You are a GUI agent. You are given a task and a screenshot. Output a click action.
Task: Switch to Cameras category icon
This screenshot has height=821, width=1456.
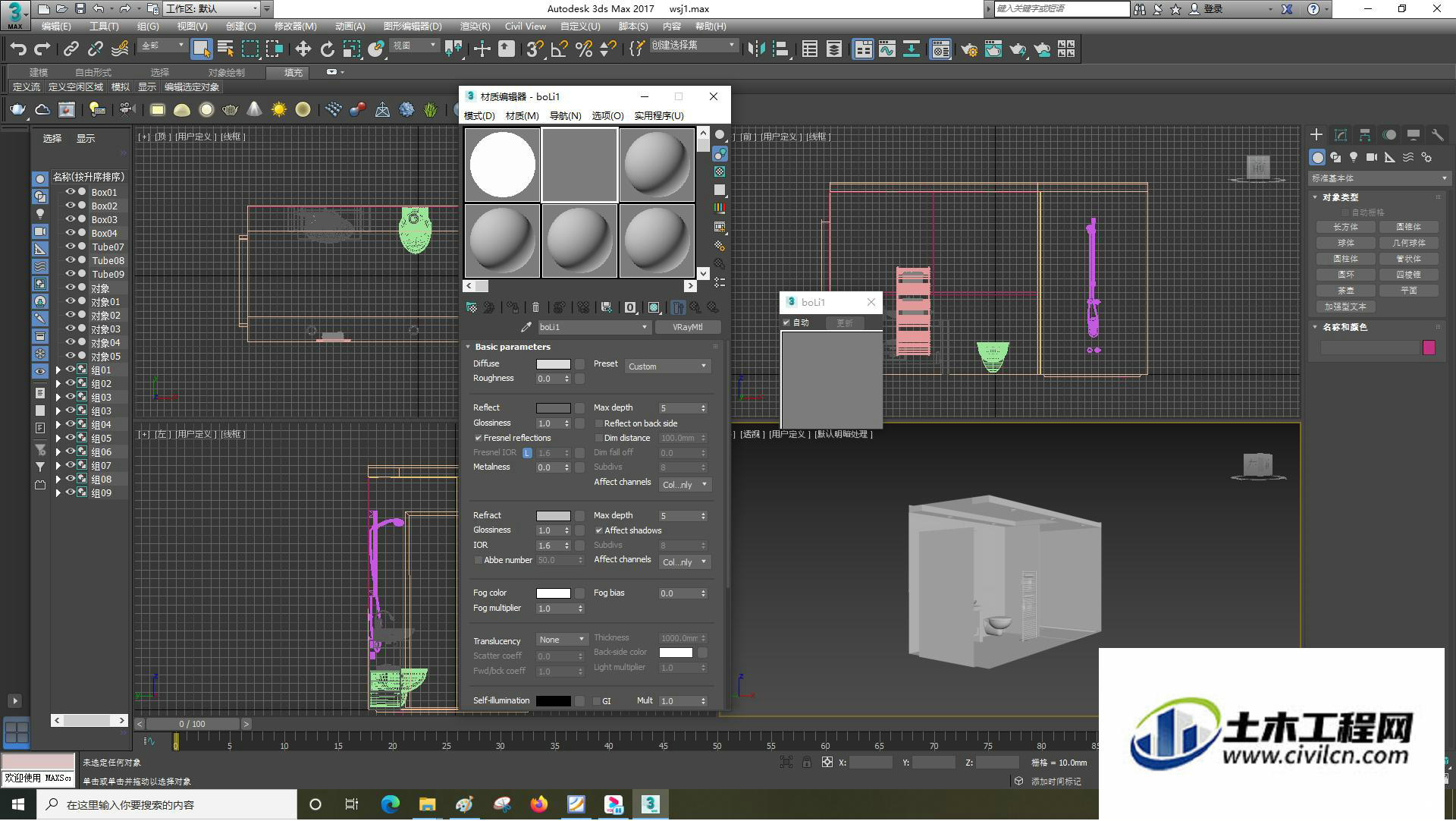[x=1372, y=157]
